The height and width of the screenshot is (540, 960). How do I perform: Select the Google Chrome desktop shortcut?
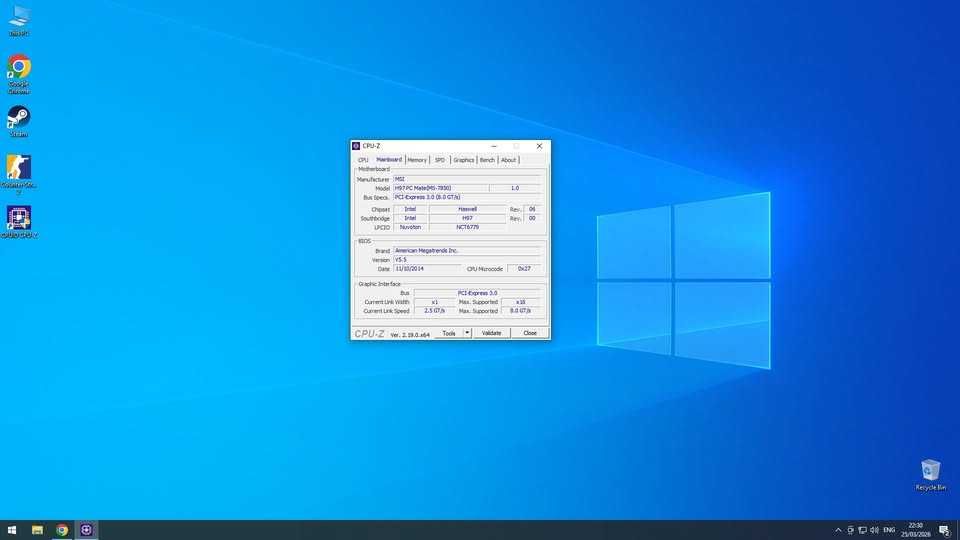click(19, 74)
